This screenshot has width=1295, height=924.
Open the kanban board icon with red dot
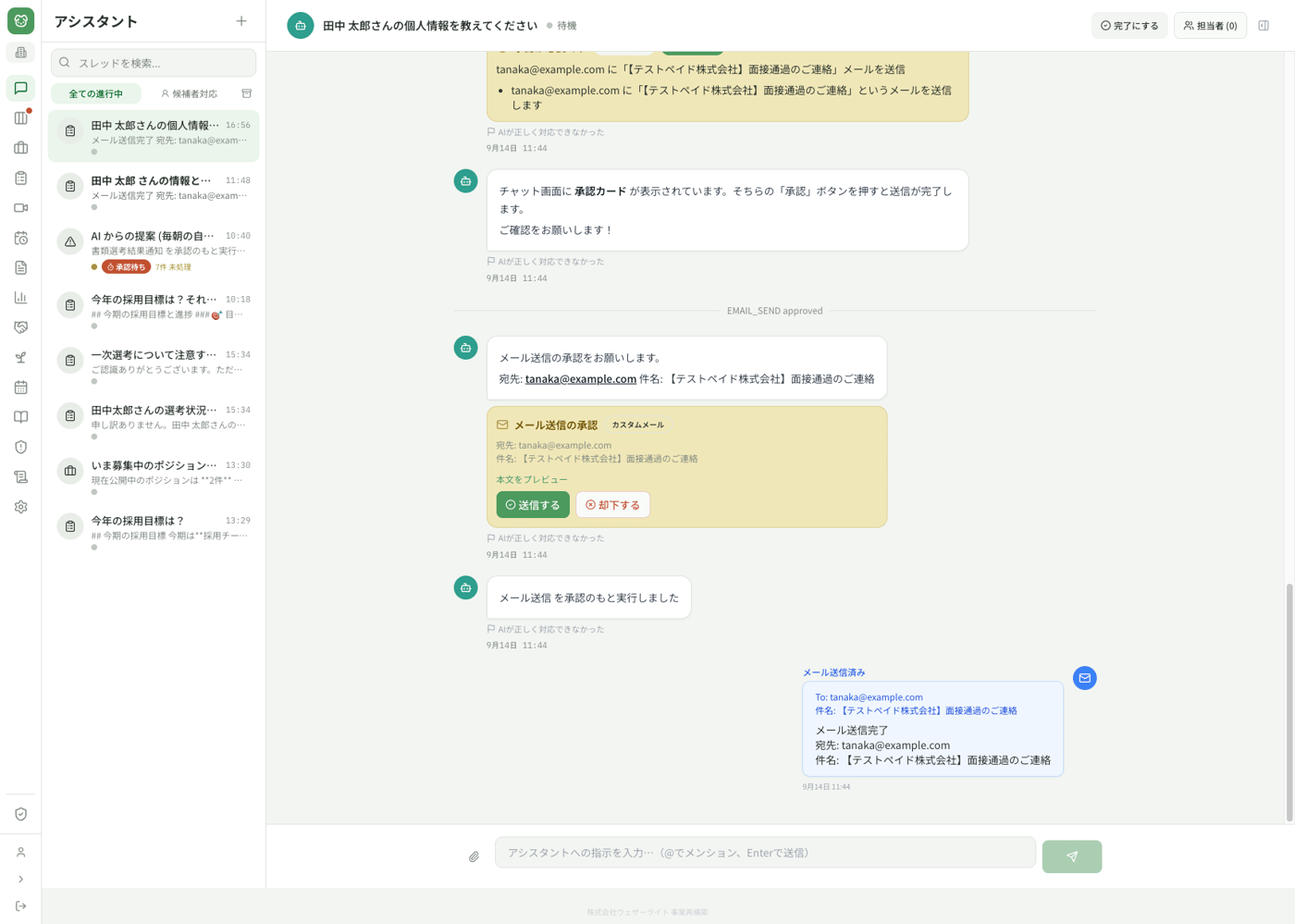click(x=20, y=117)
